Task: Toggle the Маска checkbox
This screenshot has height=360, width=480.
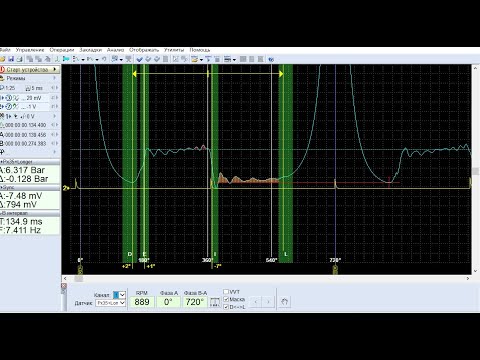Action: 226,299
